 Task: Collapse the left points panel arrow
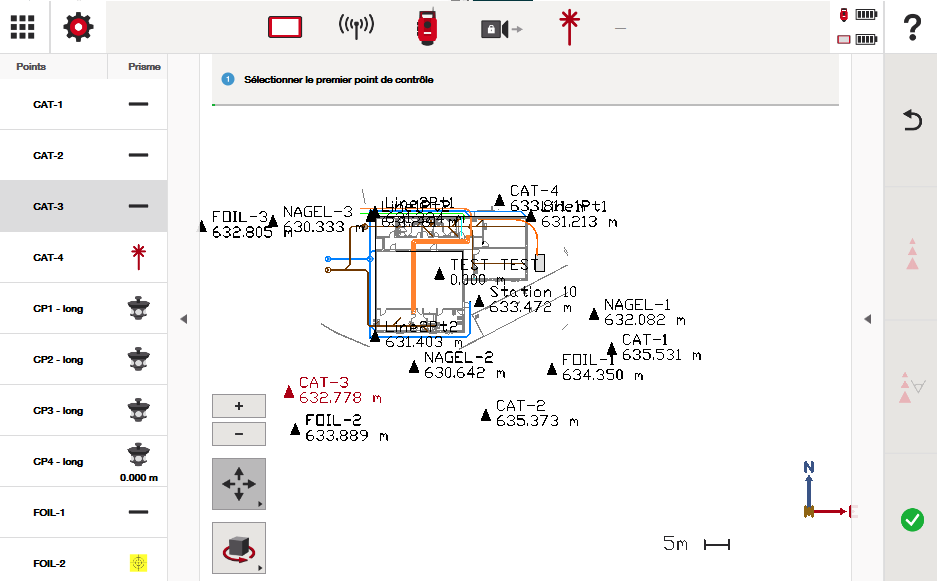coord(183,319)
